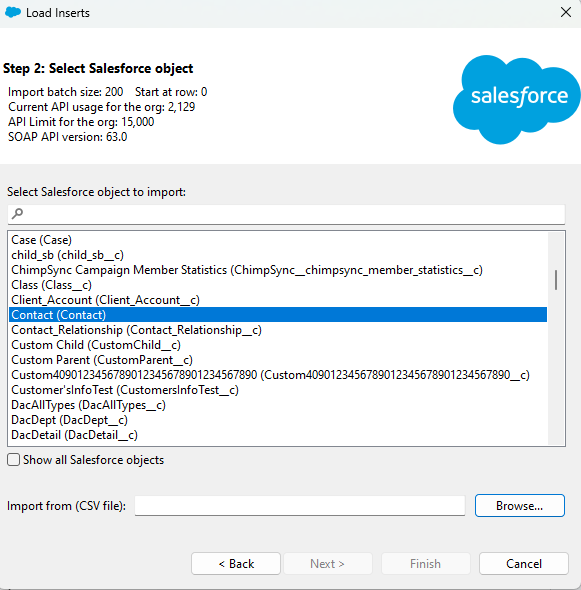Close the Load Inserts dialog
The image size is (581, 590).
pos(566,12)
